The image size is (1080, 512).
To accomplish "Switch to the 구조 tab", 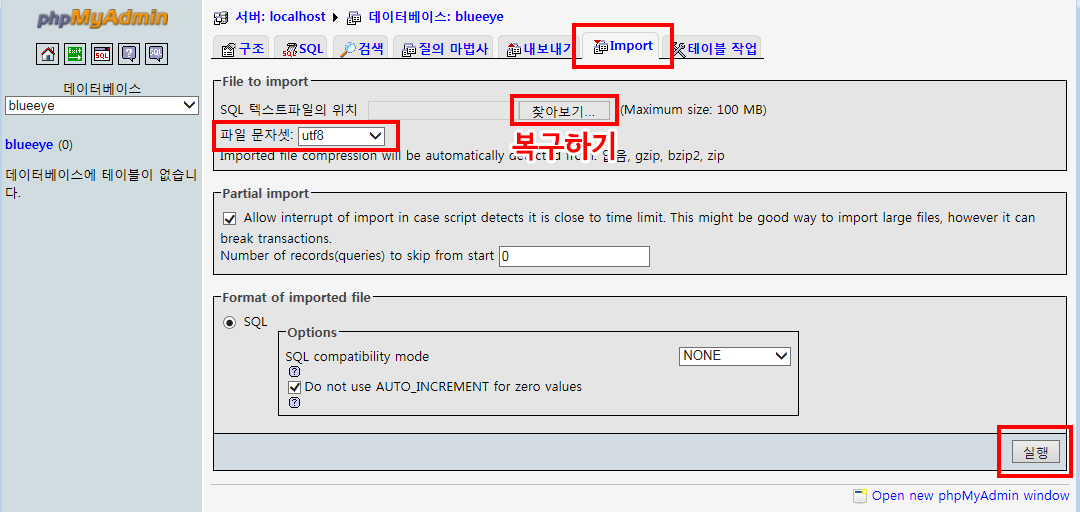I will [x=243, y=48].
